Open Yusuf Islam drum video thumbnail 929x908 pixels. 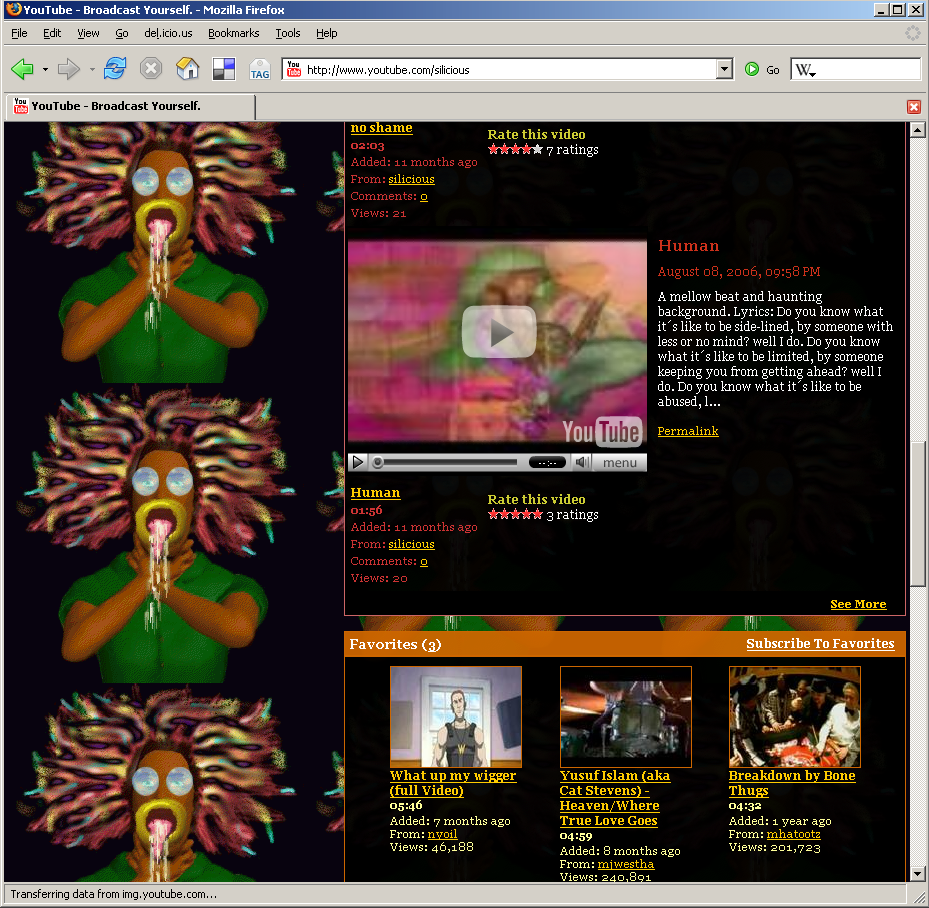click(x=626, y=717)
